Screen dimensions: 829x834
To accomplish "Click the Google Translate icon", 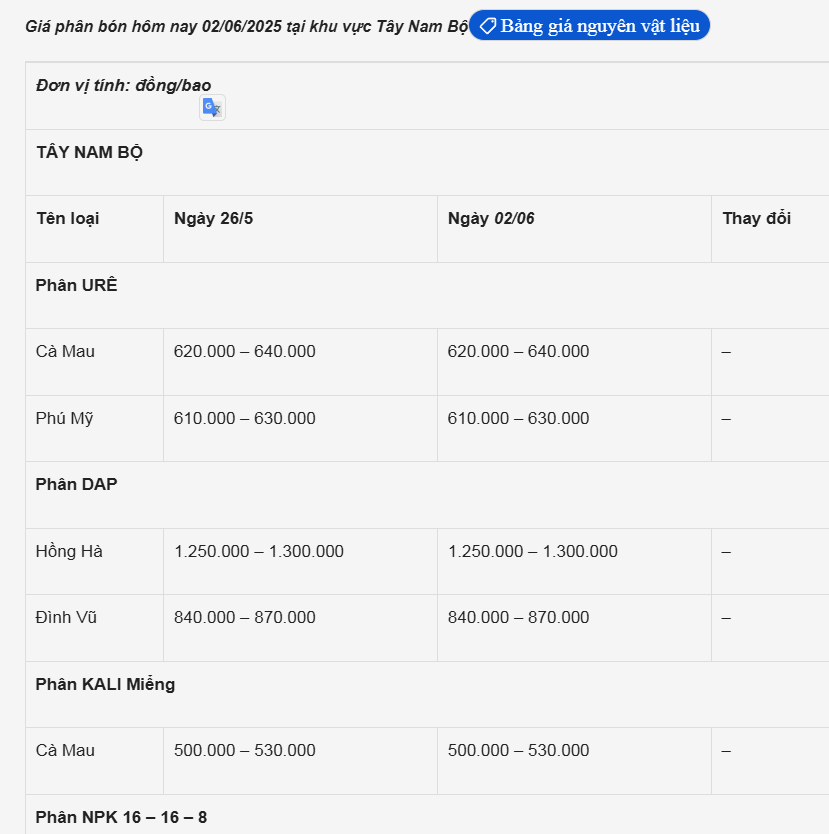I will tap(212, 108).
